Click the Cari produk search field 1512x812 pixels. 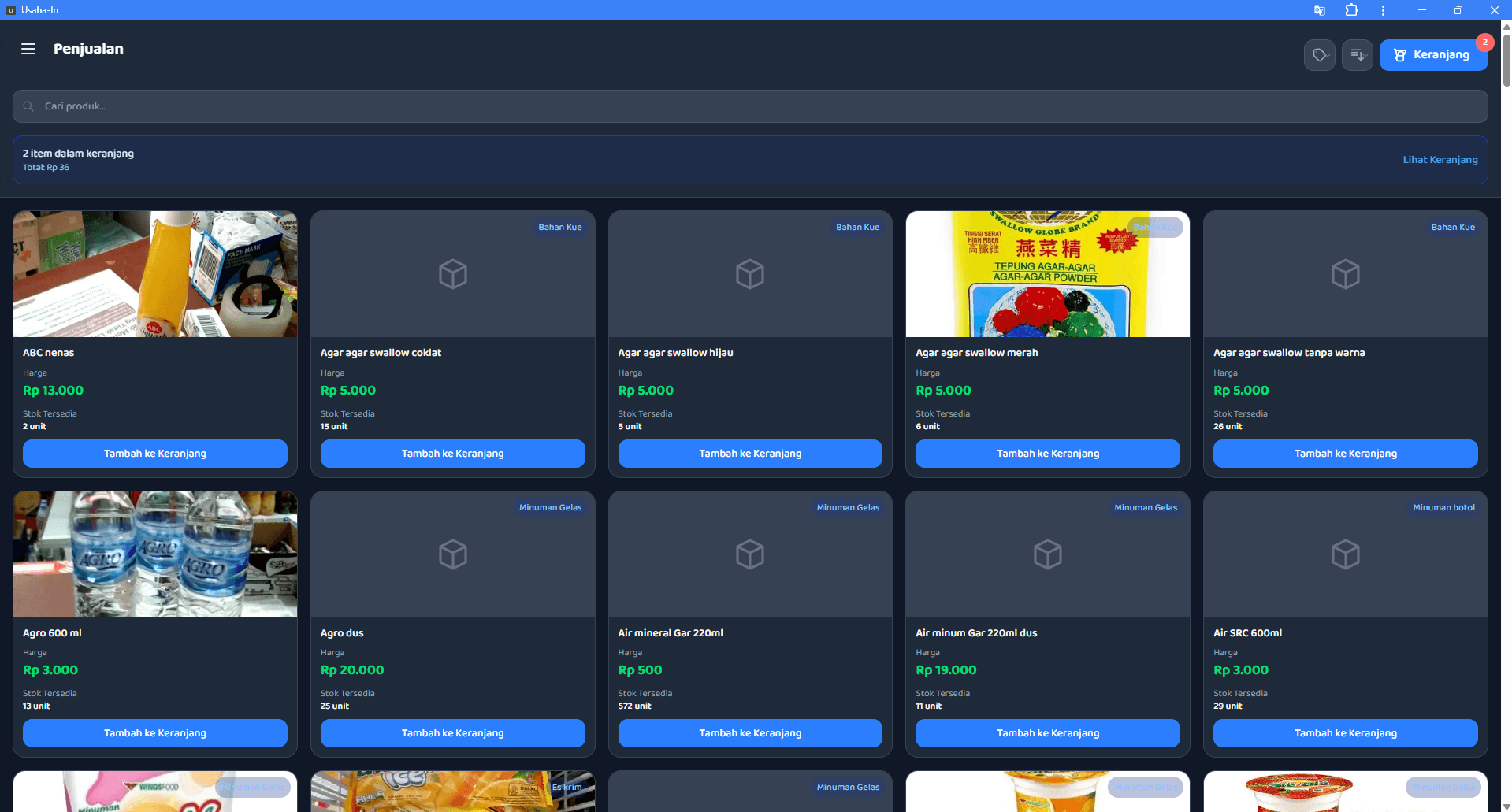tap(315, 106)
